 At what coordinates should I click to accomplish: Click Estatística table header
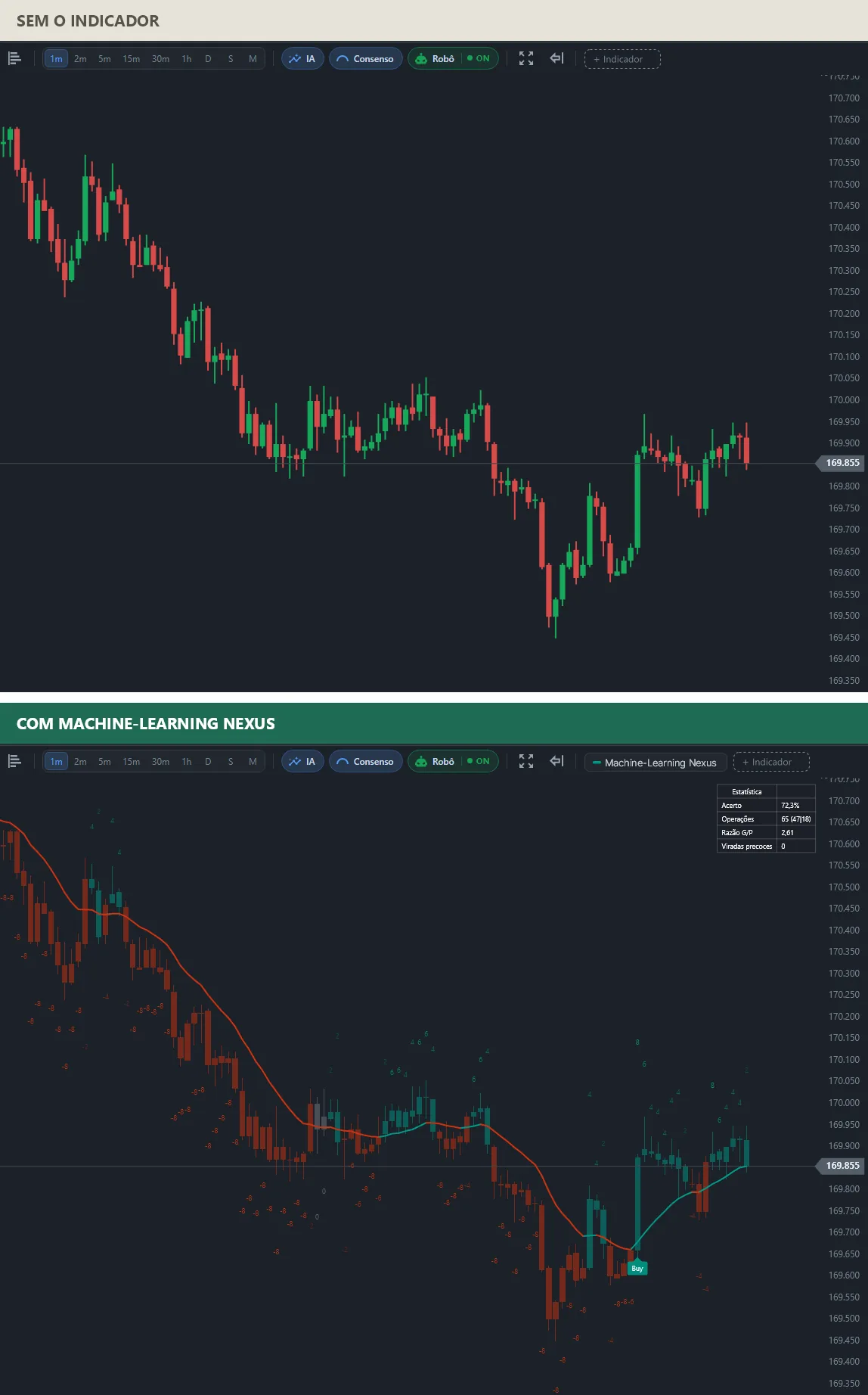click(x=746, y=792)
